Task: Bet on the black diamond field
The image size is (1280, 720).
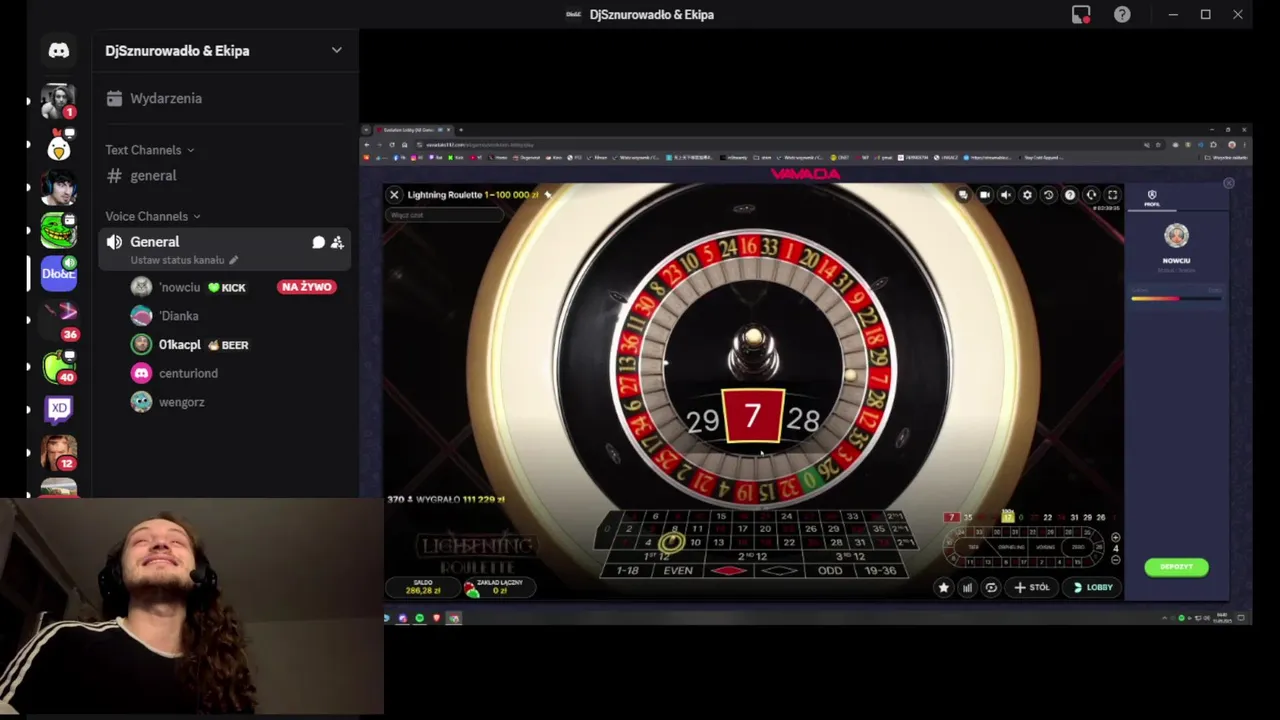Action: pyautogui.click(x=780, y=570)
